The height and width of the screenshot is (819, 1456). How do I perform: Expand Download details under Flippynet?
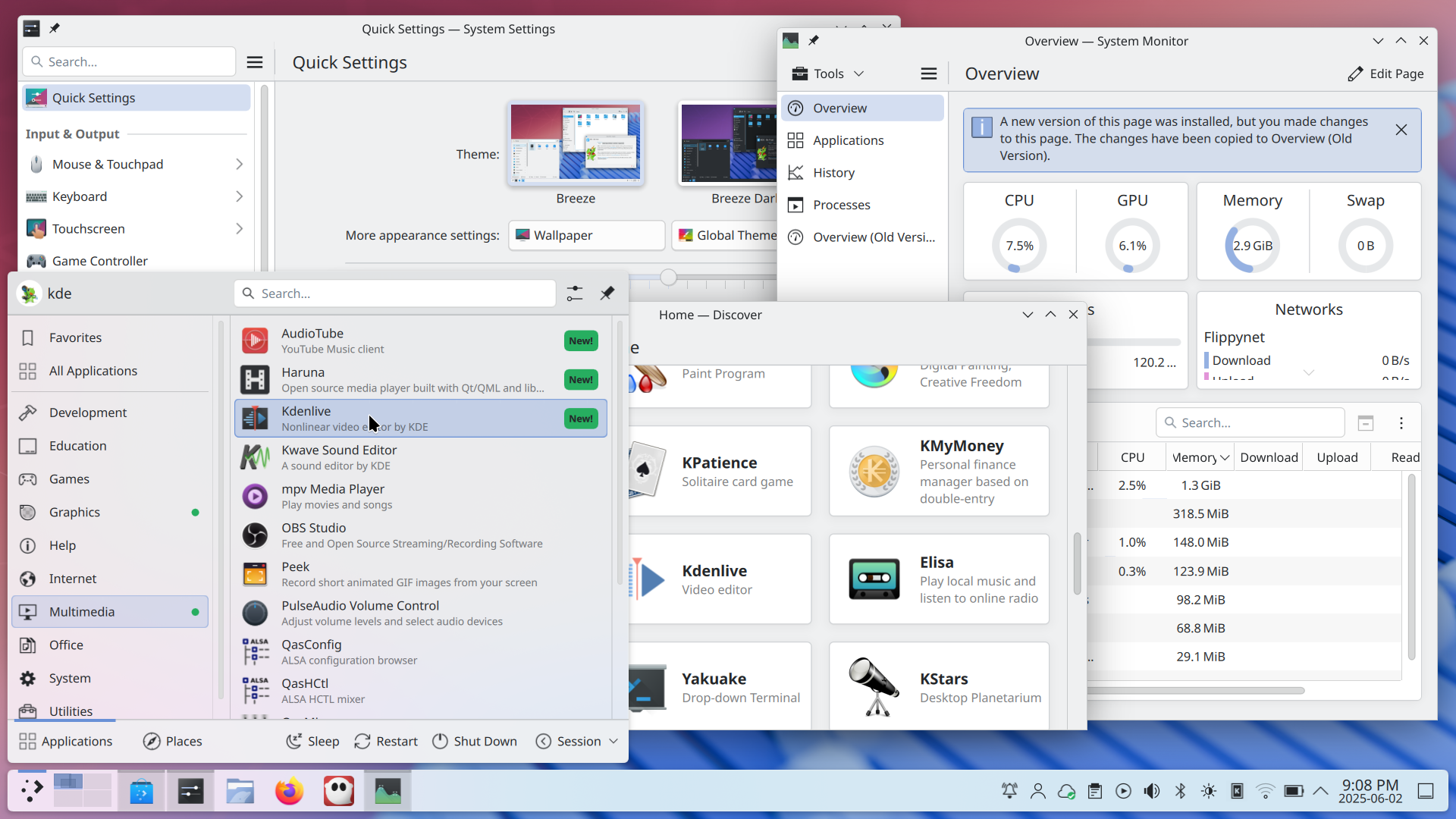point(1308,372)
